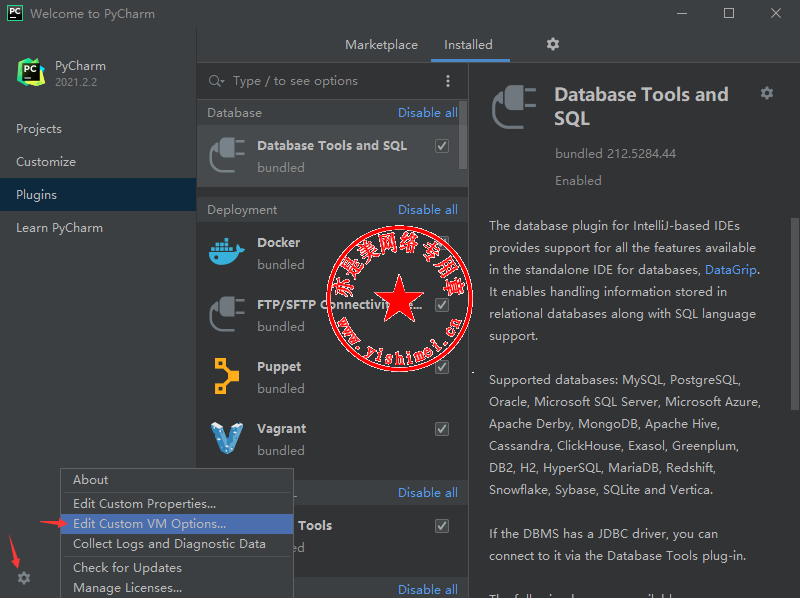The width and height of the screenshot is (800, 598).
Task: Click the Enabled status text
Action: coord(578,181)
